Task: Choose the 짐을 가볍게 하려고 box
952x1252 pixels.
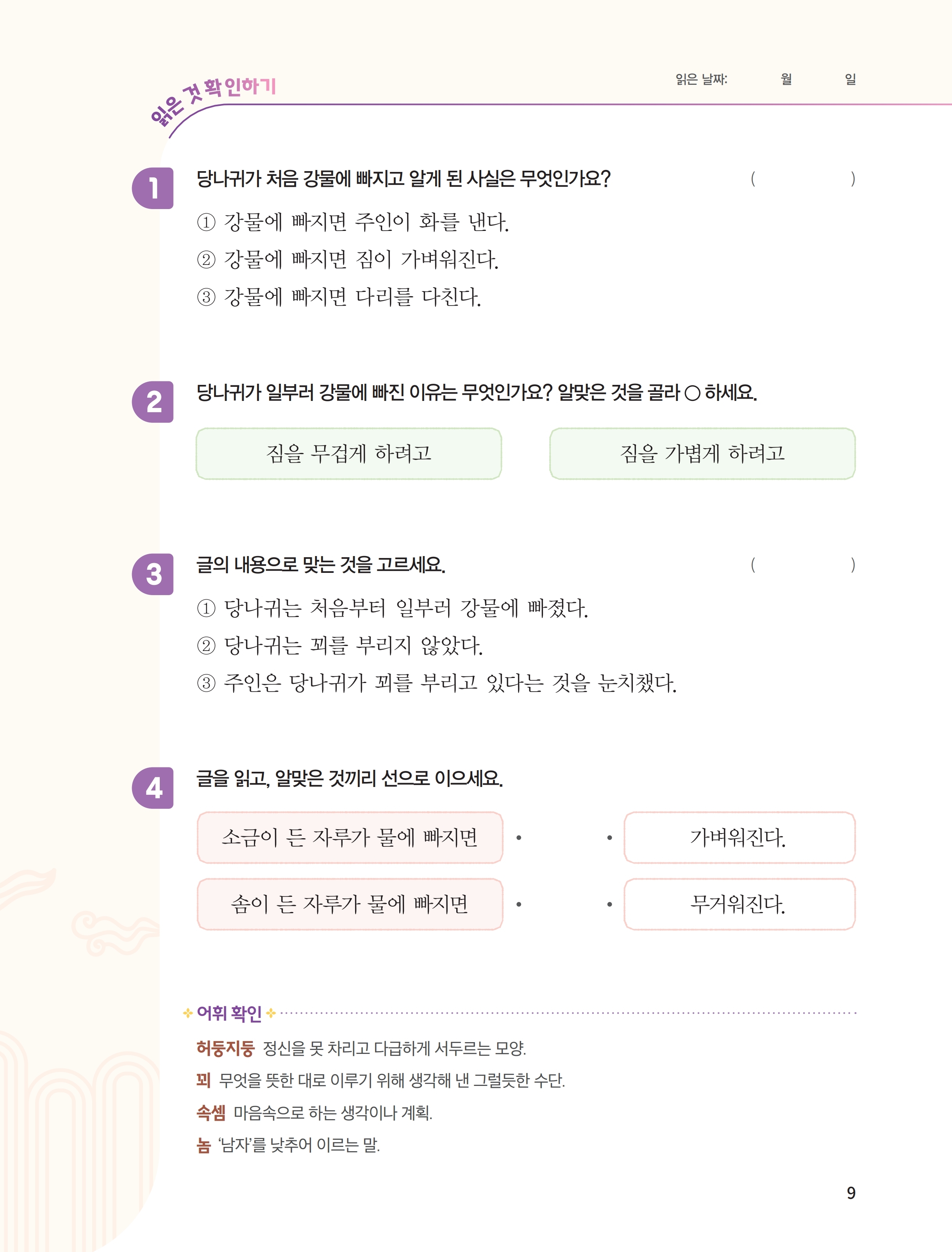Action: click(x=702, y=453)
